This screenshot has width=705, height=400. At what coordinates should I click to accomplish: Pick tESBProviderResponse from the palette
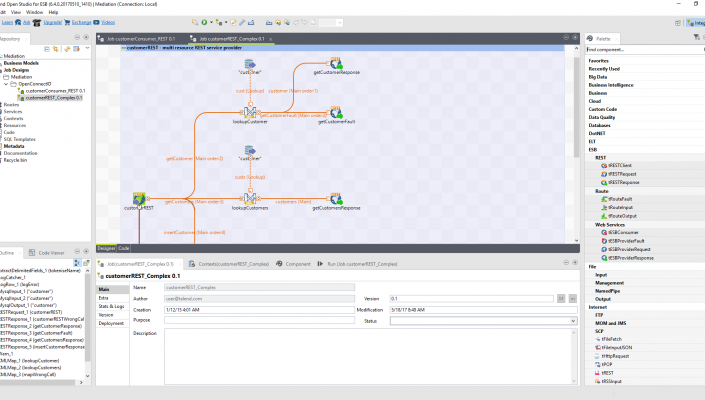pyautogui.click(x=631, y=258)
